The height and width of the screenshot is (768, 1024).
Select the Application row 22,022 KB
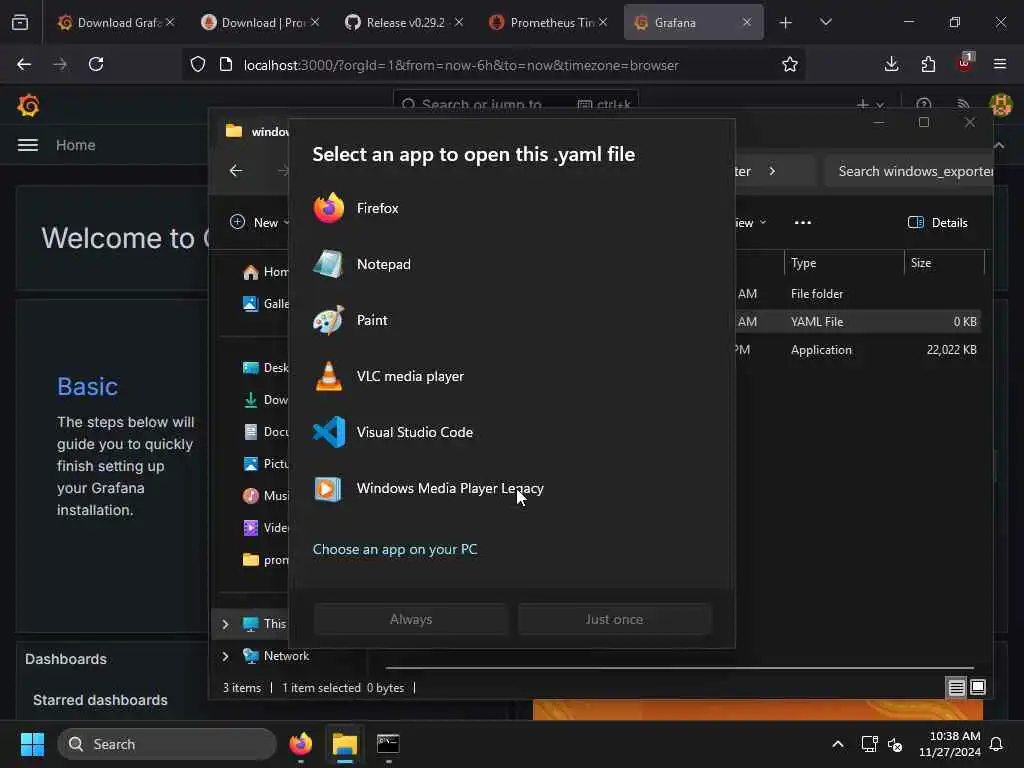858,349
